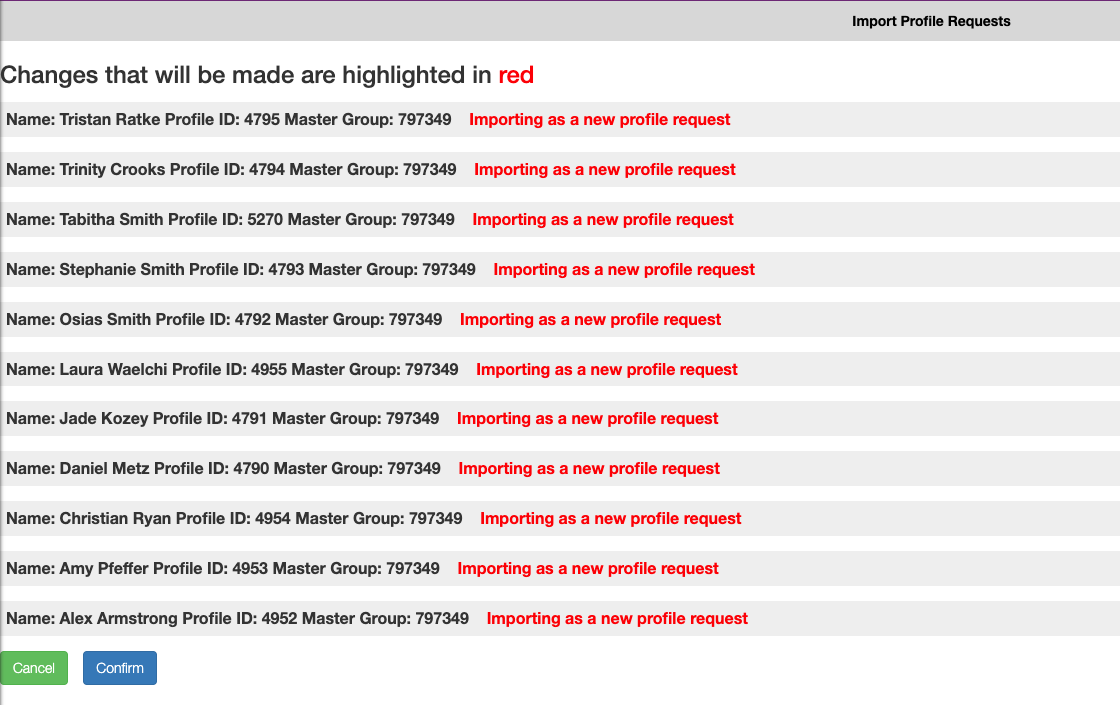Click the 'Changes that will be made' heading
1120x705 pixels.
point(246,75)
